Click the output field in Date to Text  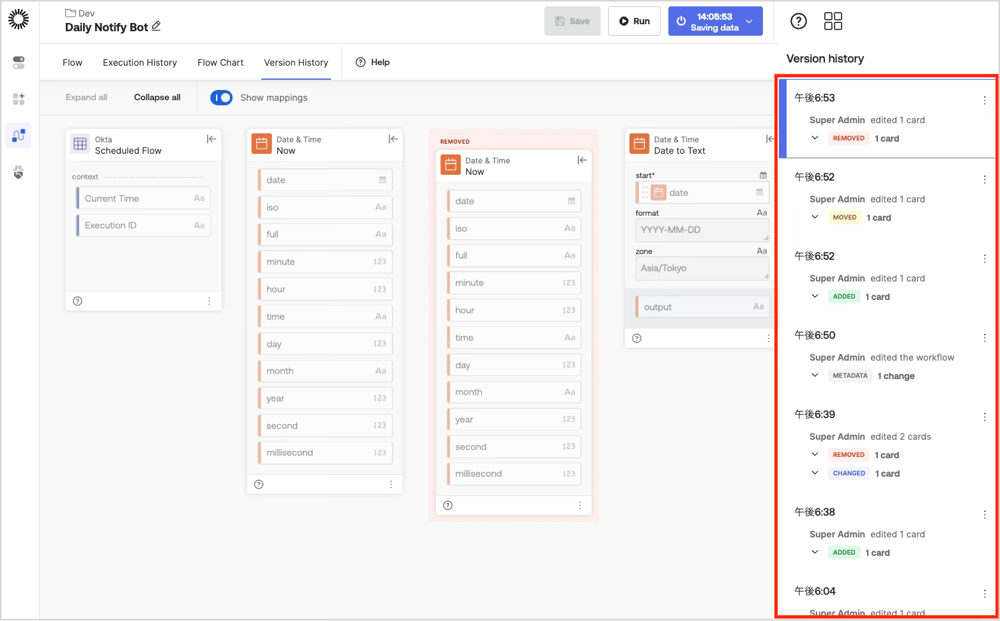point(702,307)
